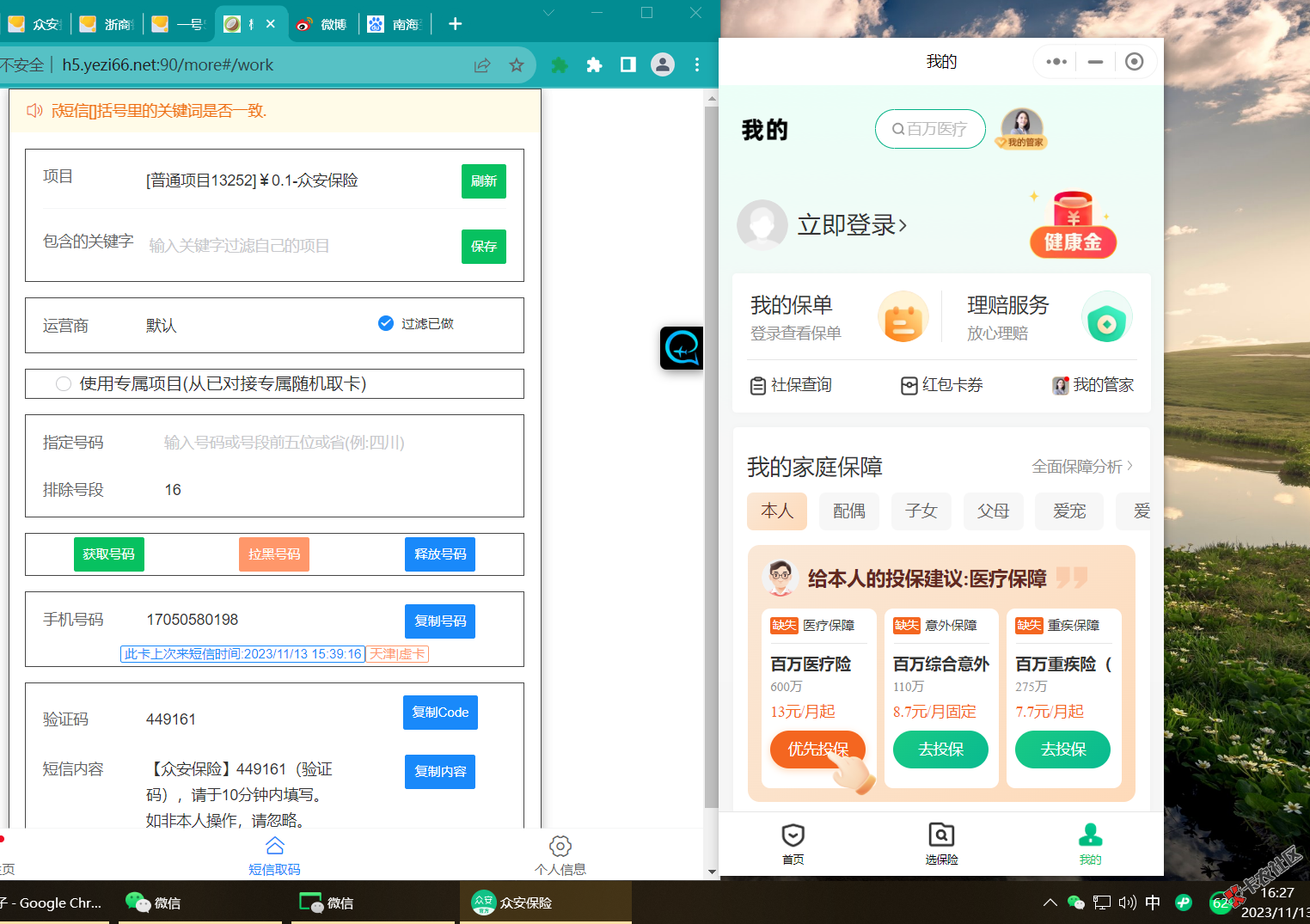
Task: Open the taskbar volume speaker icon
Action: [x=1128, y=903]
